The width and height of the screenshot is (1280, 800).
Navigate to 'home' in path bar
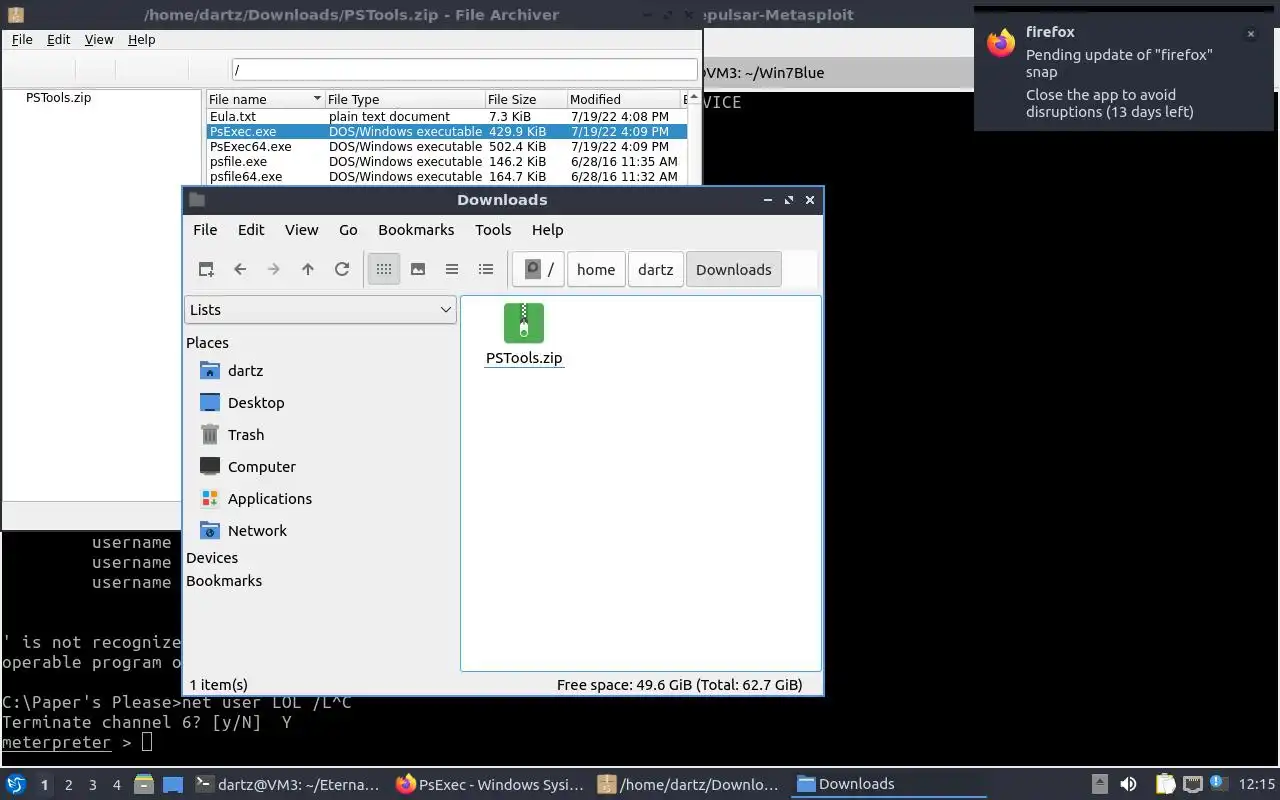pyautogui.click(x=596, y=269)
